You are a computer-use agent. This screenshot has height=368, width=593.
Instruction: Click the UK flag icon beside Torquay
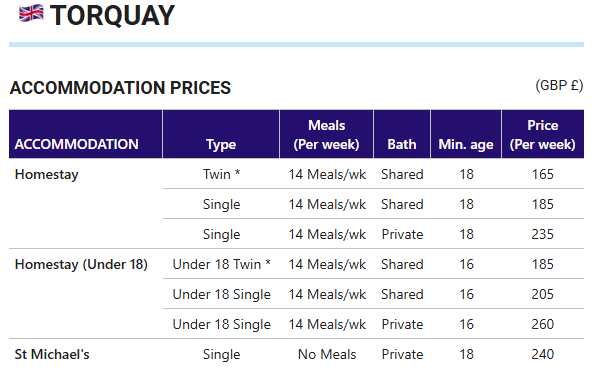click(x=31, y=13)
